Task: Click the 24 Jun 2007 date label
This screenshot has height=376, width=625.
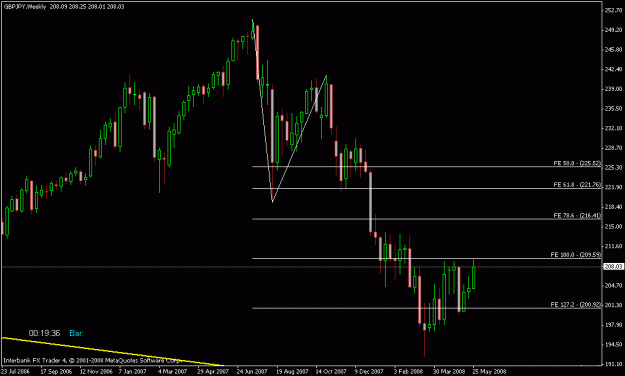Action: coord(252,371)
